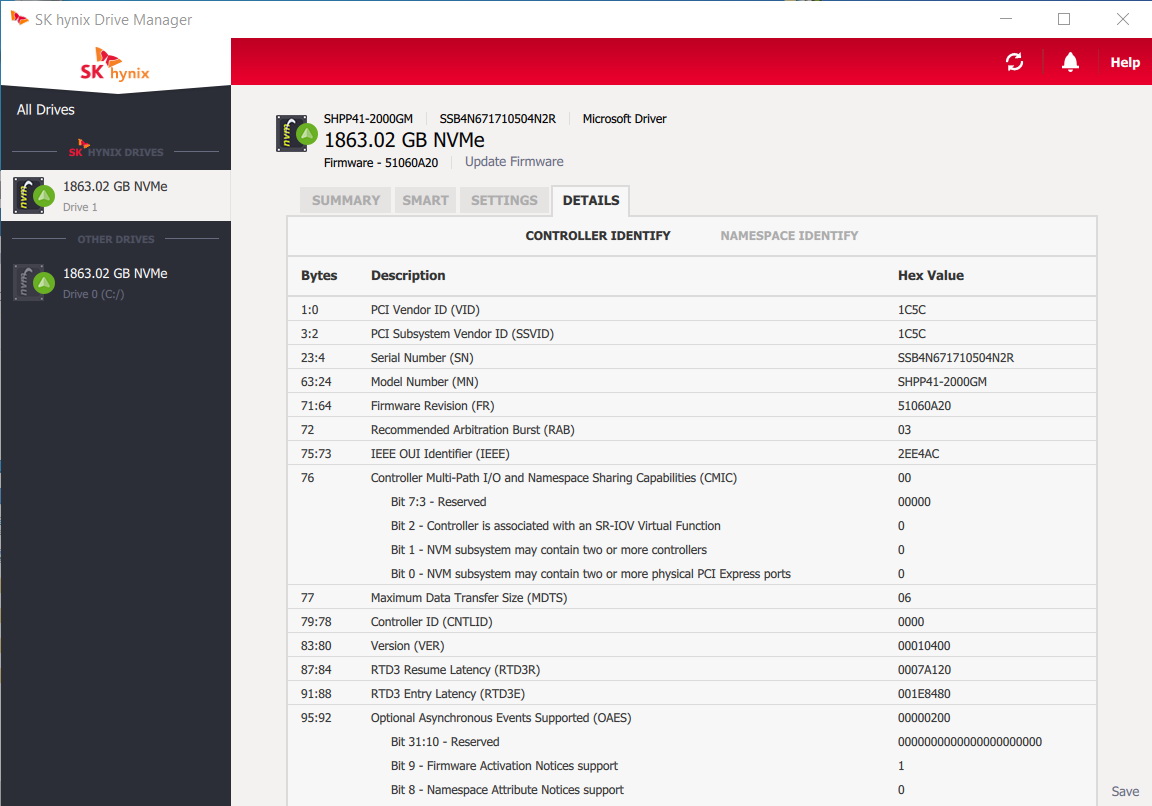Click bytes value 75:73
The image size is (1152, 806).
point(316,454)
